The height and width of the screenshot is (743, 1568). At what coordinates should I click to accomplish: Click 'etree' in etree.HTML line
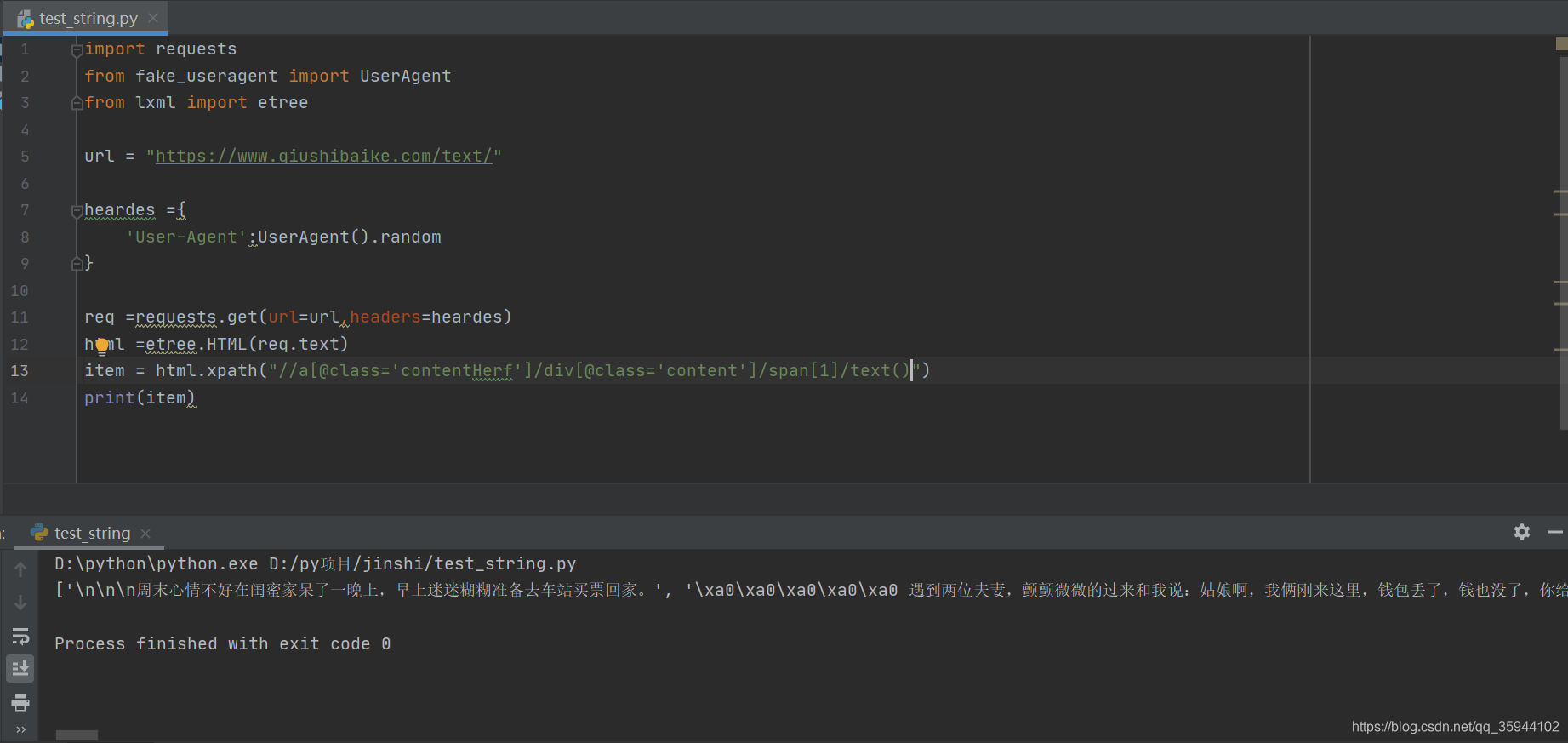[x=171, y=345]
